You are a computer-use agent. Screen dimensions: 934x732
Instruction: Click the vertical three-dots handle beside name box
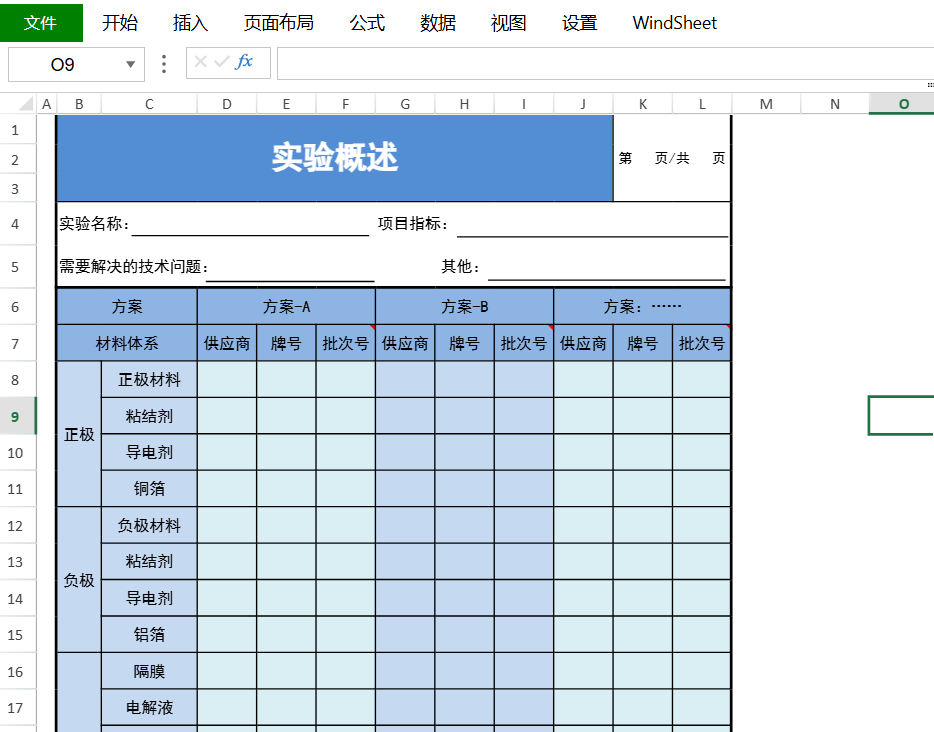point(165,64)
